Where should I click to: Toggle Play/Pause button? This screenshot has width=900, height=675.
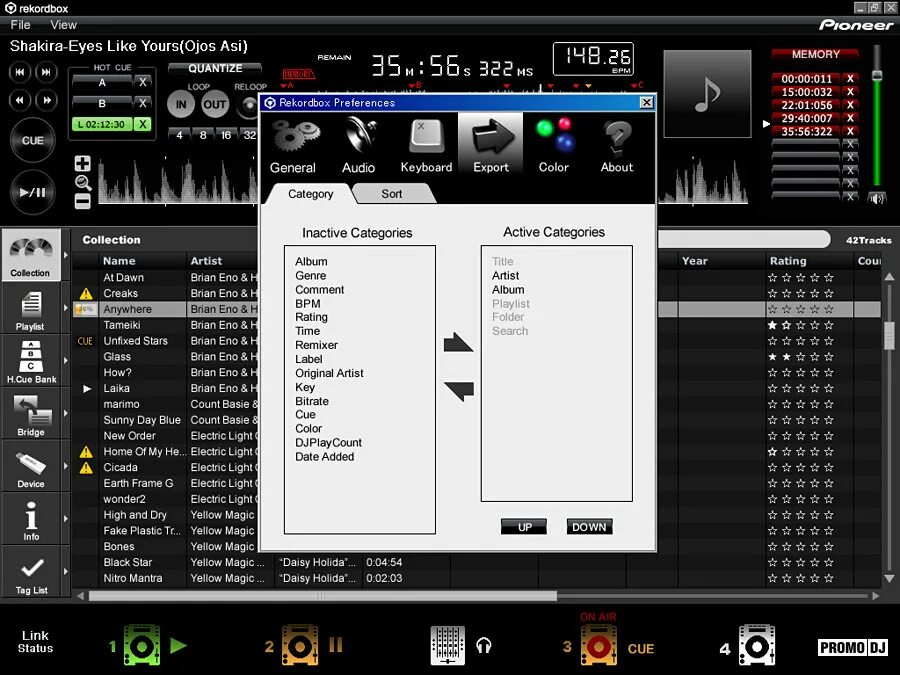pos(33,192)
